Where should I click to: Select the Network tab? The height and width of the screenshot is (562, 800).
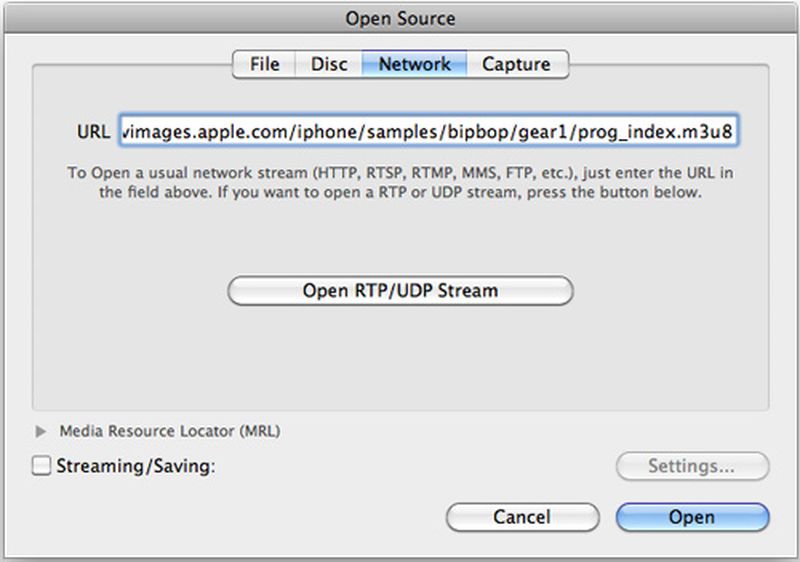tap(414, 64)
